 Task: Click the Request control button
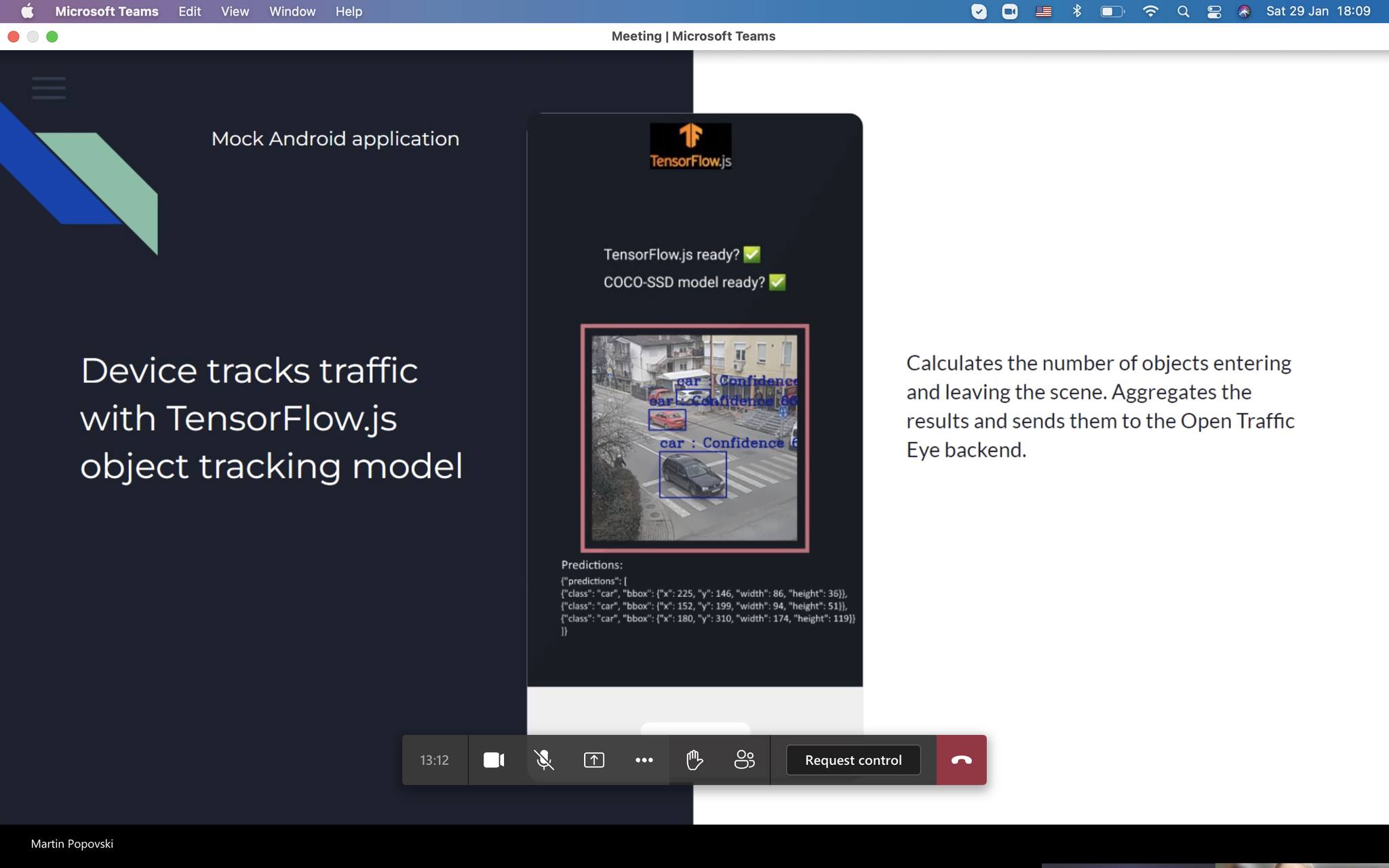pos(853,759)
